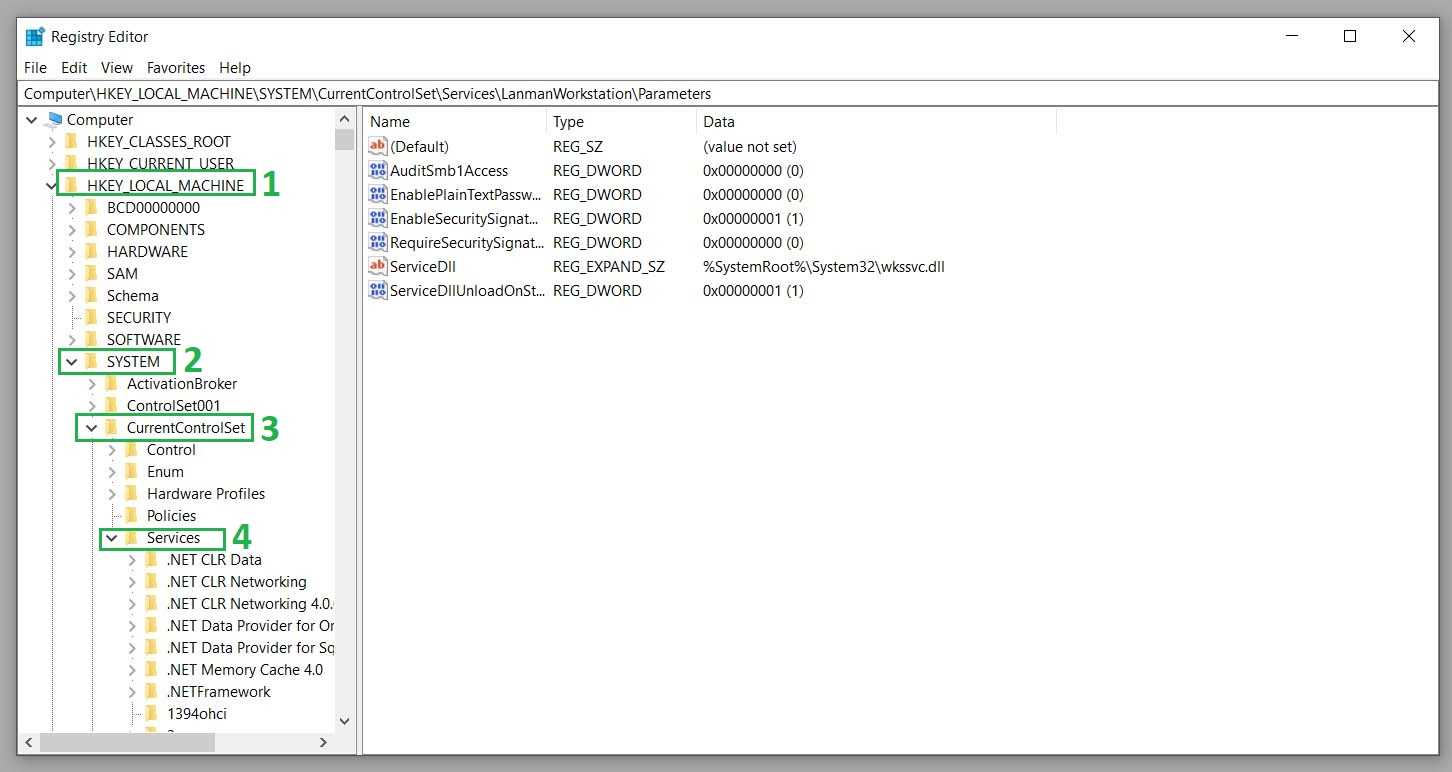
Task: Select the ServiceDll value name
Action: click(x=423, y=267)
